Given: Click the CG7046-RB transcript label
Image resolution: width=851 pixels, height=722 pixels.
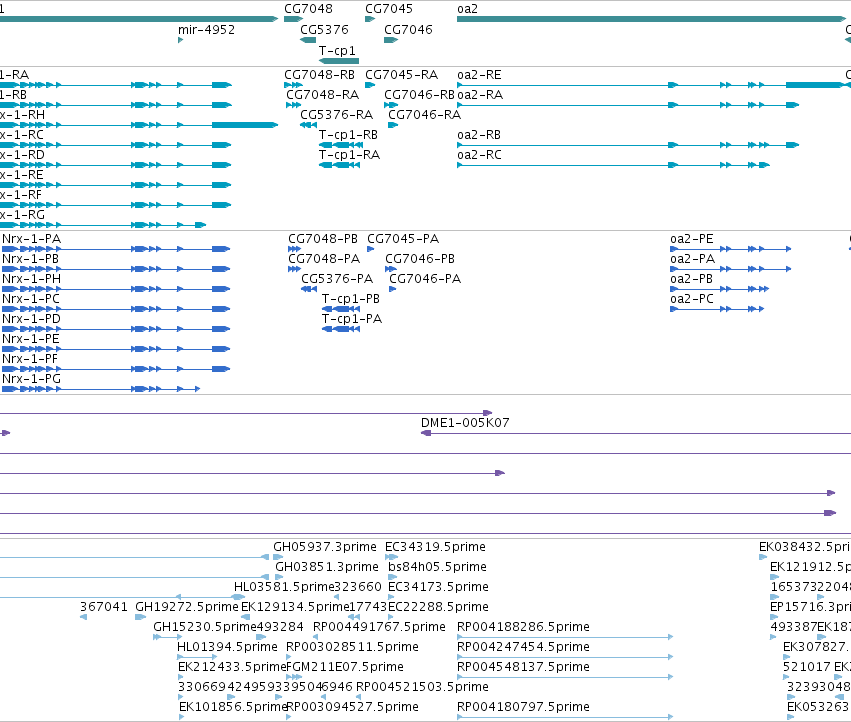Looking at the screenshot, I should (x=419, y=95).
